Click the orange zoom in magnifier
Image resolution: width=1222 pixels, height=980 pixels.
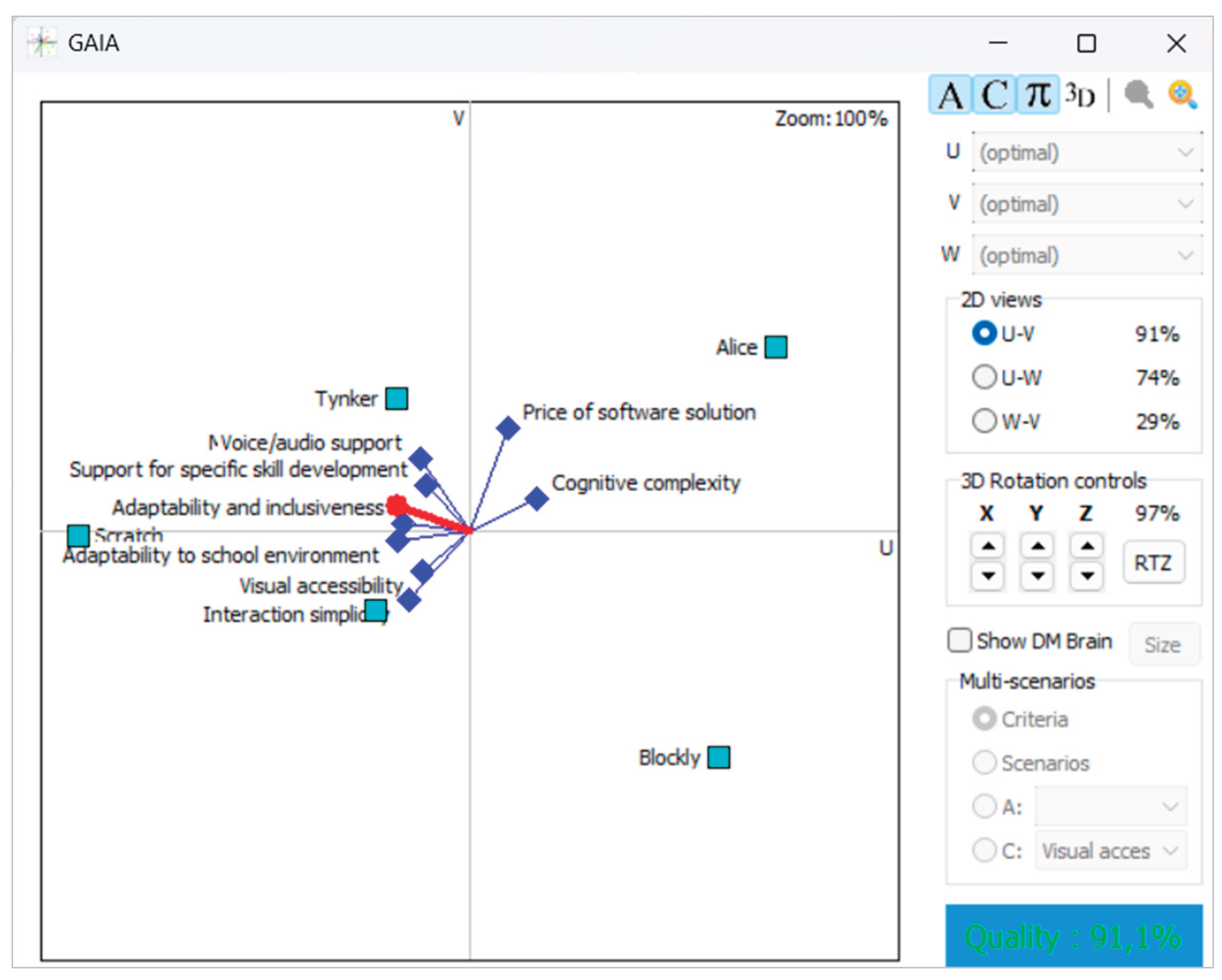coord(1183,94)
